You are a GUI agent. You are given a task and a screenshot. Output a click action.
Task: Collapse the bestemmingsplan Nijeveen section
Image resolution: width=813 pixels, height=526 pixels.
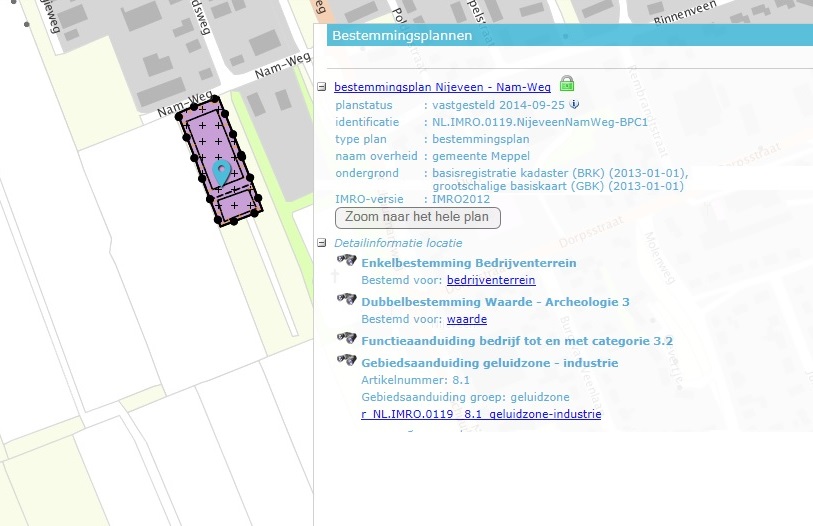(x=322, y=88)
